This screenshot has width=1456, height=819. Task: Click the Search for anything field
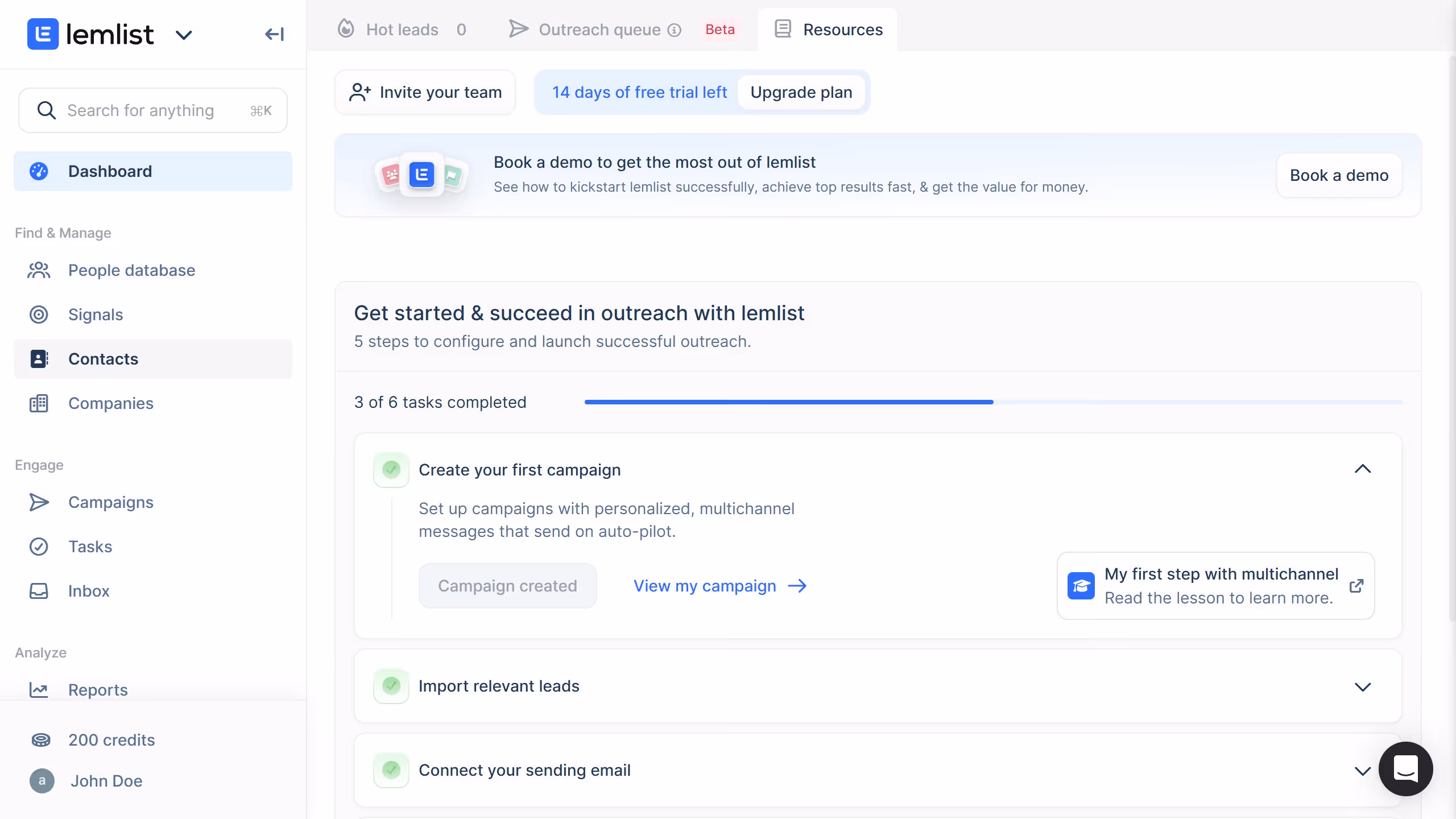point(153,110)
